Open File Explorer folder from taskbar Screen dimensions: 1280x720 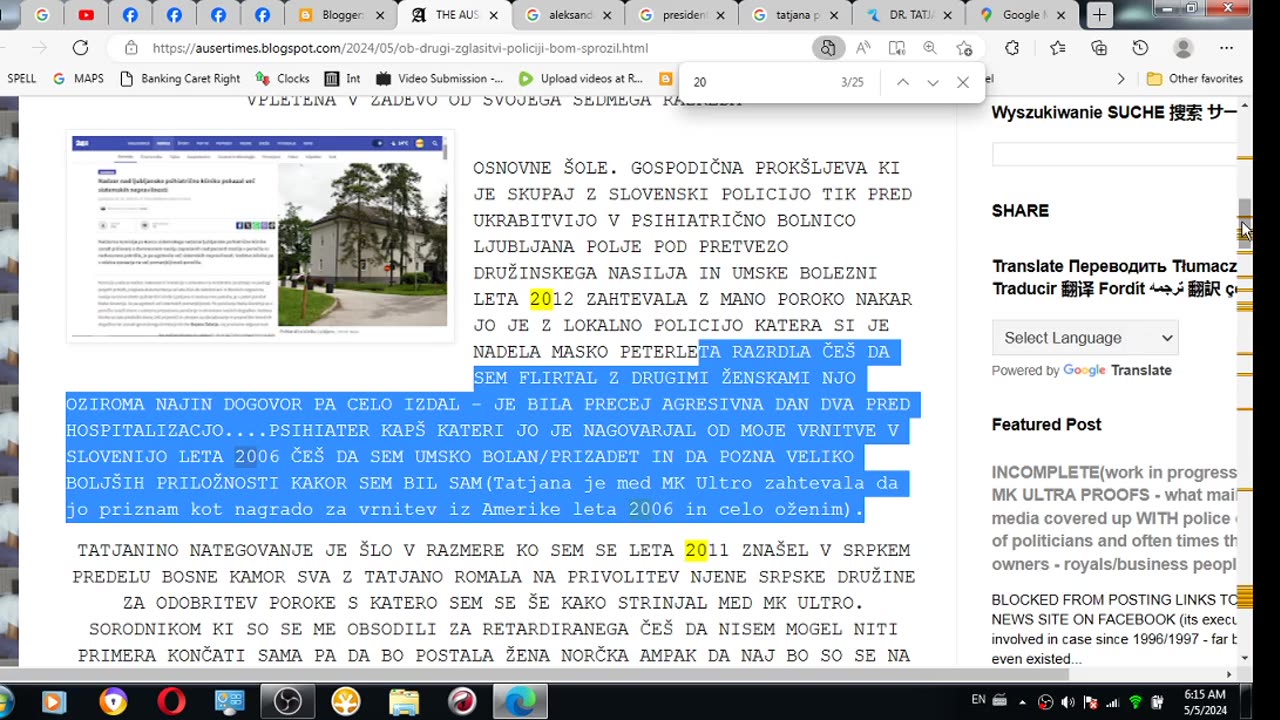point(404,702)
